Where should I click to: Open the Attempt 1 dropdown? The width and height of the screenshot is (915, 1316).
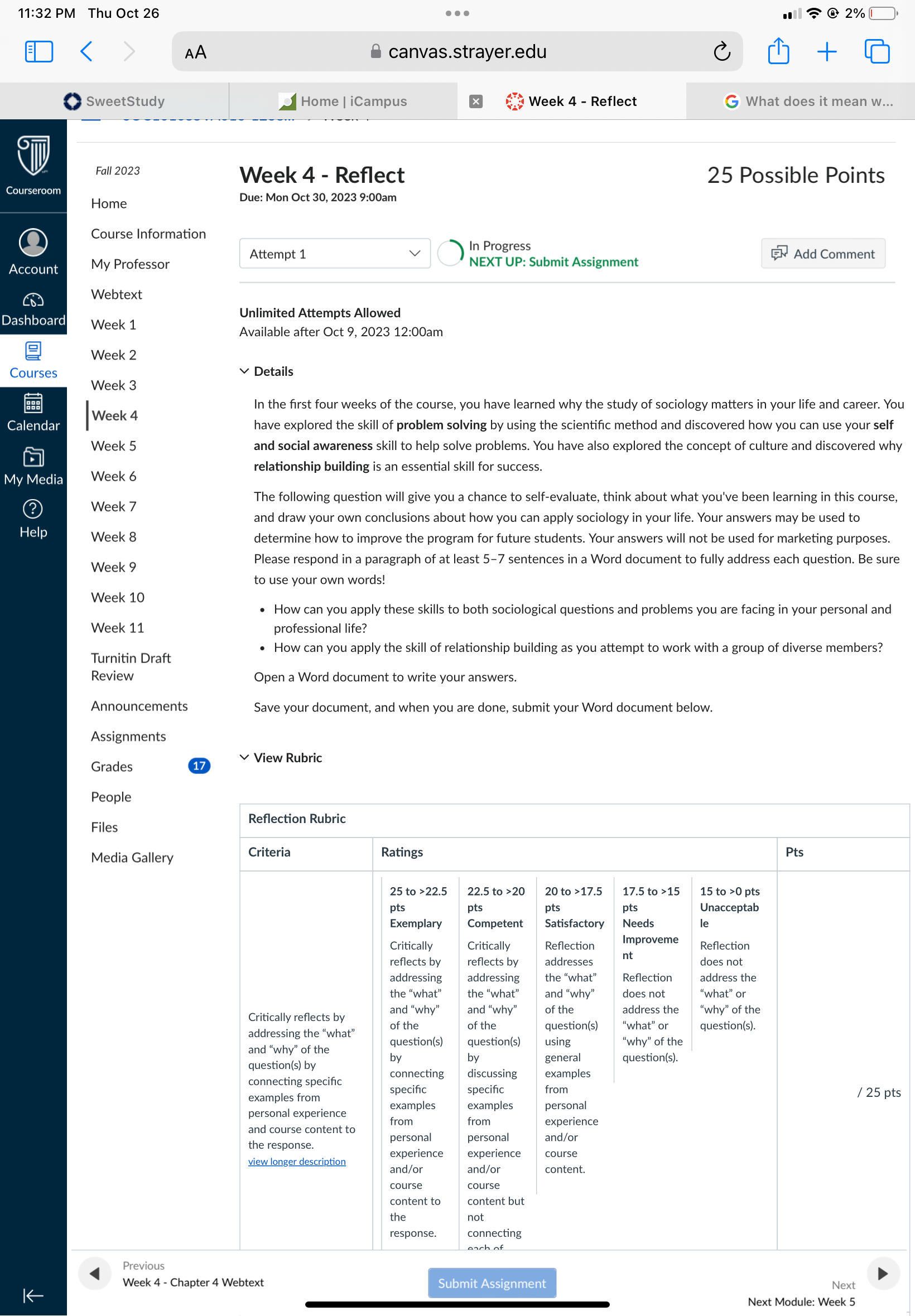coord(335,254)
